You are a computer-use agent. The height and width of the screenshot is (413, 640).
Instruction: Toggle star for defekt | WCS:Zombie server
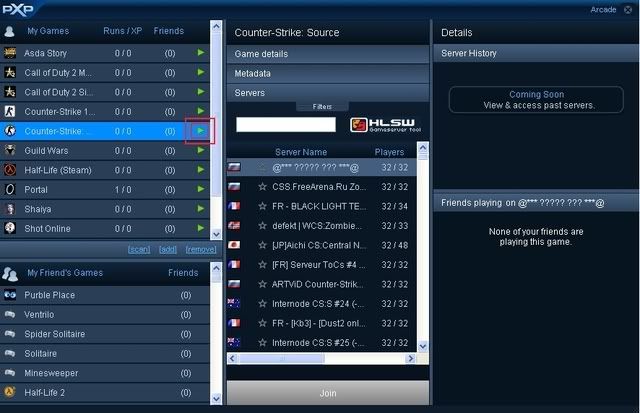(262, 226)
